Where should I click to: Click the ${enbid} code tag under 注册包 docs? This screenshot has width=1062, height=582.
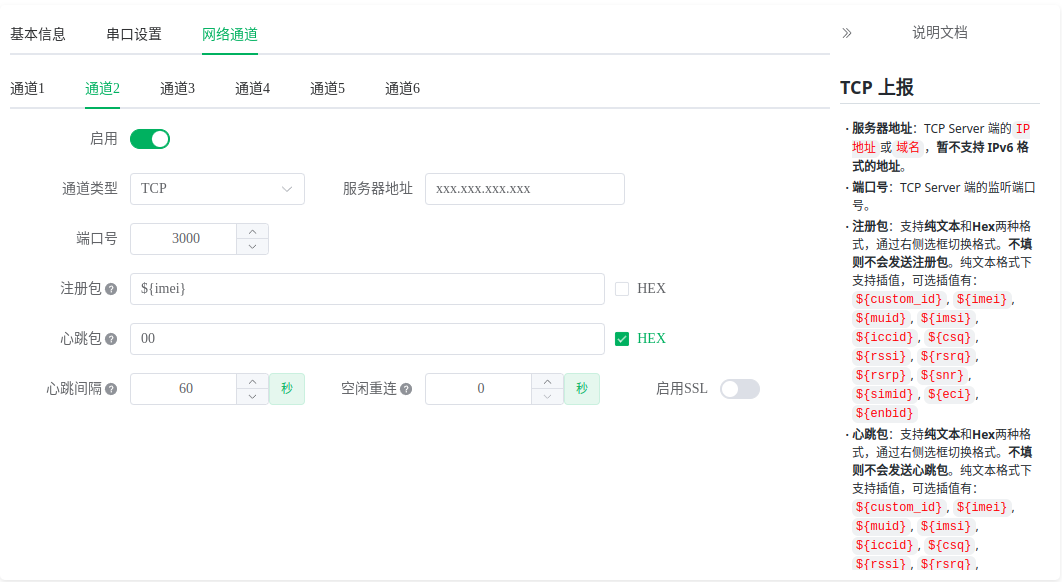coord(885,413)
